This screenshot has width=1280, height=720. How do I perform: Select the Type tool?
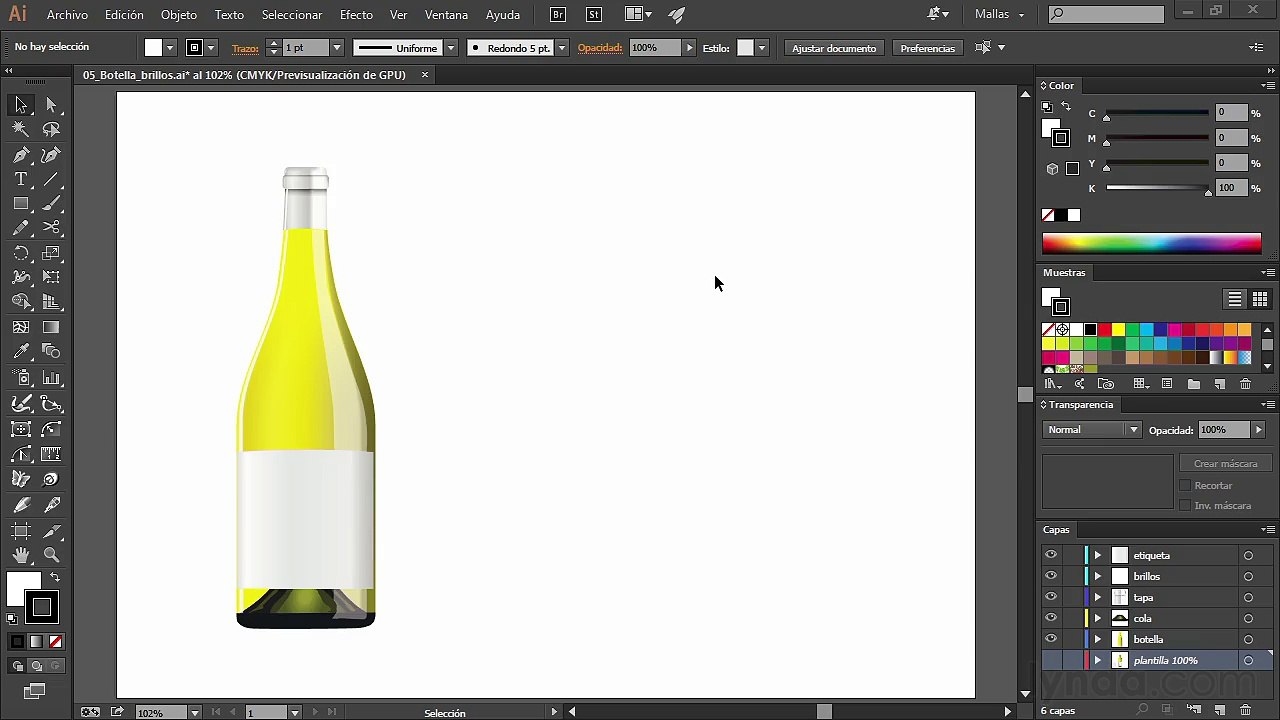21,179
